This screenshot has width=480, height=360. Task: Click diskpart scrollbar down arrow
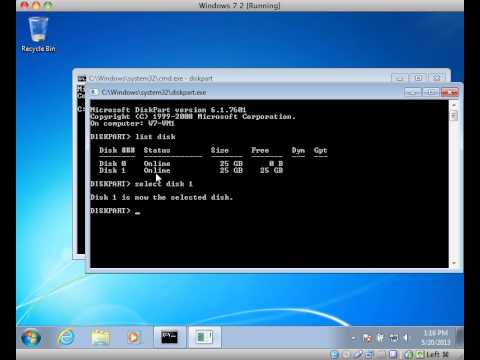tap(454, 263)
